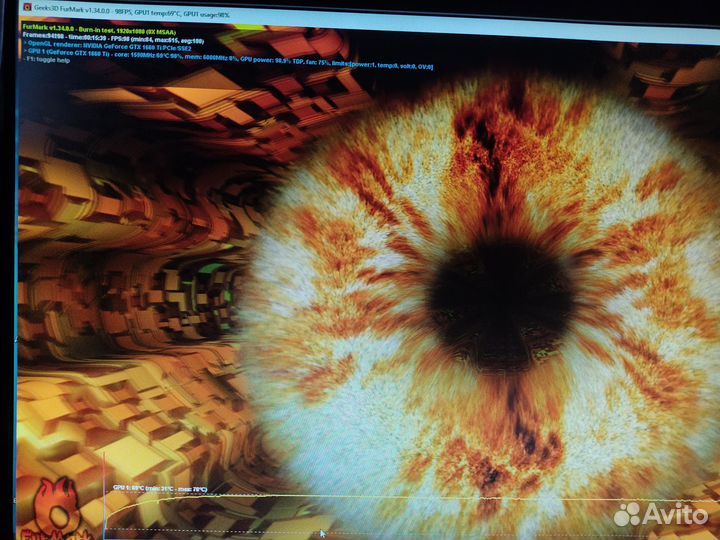This screenshot has width=720, height=540.
Task: Click the 'GPU 1' min/max temperature graph label
Action: pos(160,489)
